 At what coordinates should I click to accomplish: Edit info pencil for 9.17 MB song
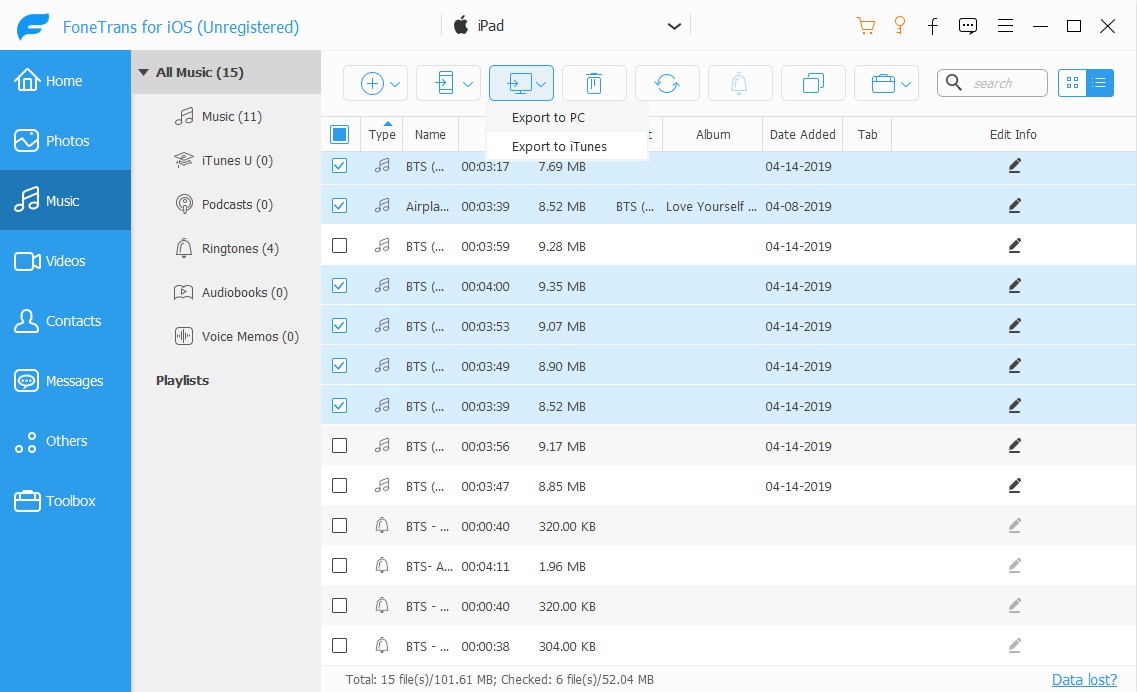tap(1014, 445)
